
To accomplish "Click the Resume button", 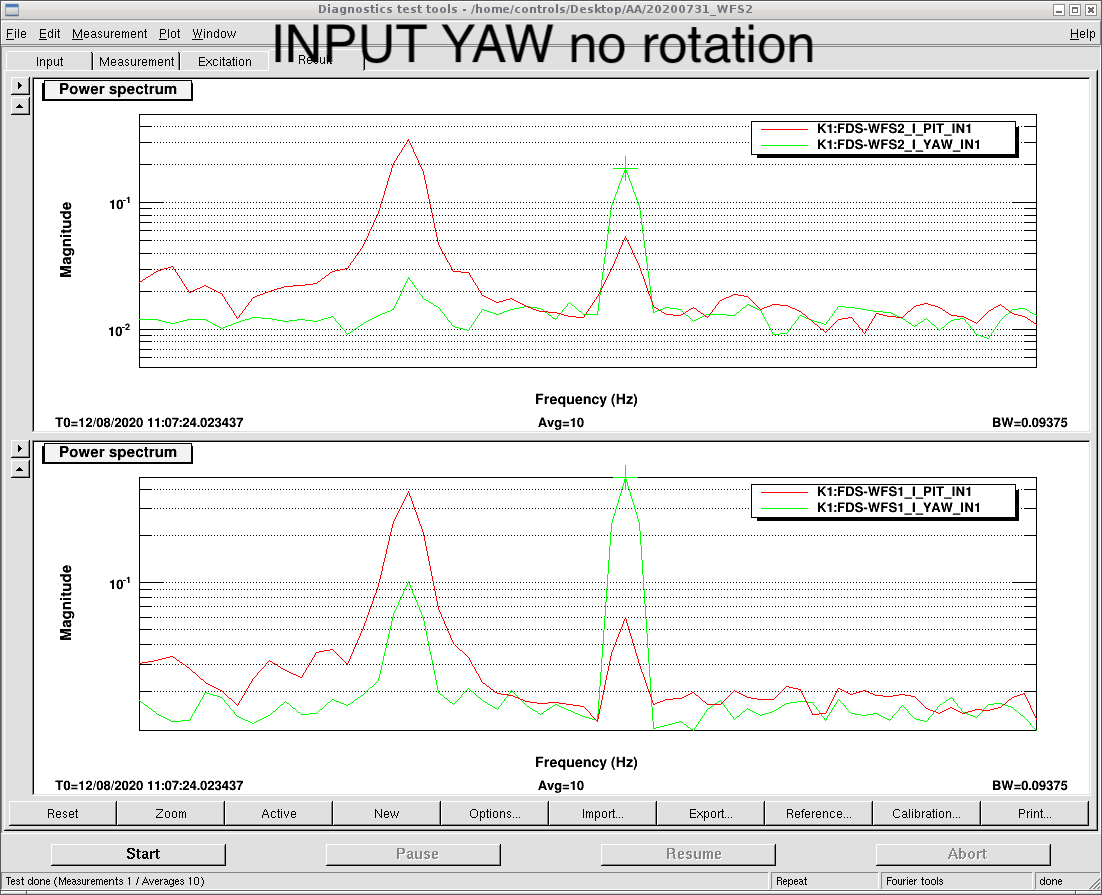I will click(x=688, y=854).
